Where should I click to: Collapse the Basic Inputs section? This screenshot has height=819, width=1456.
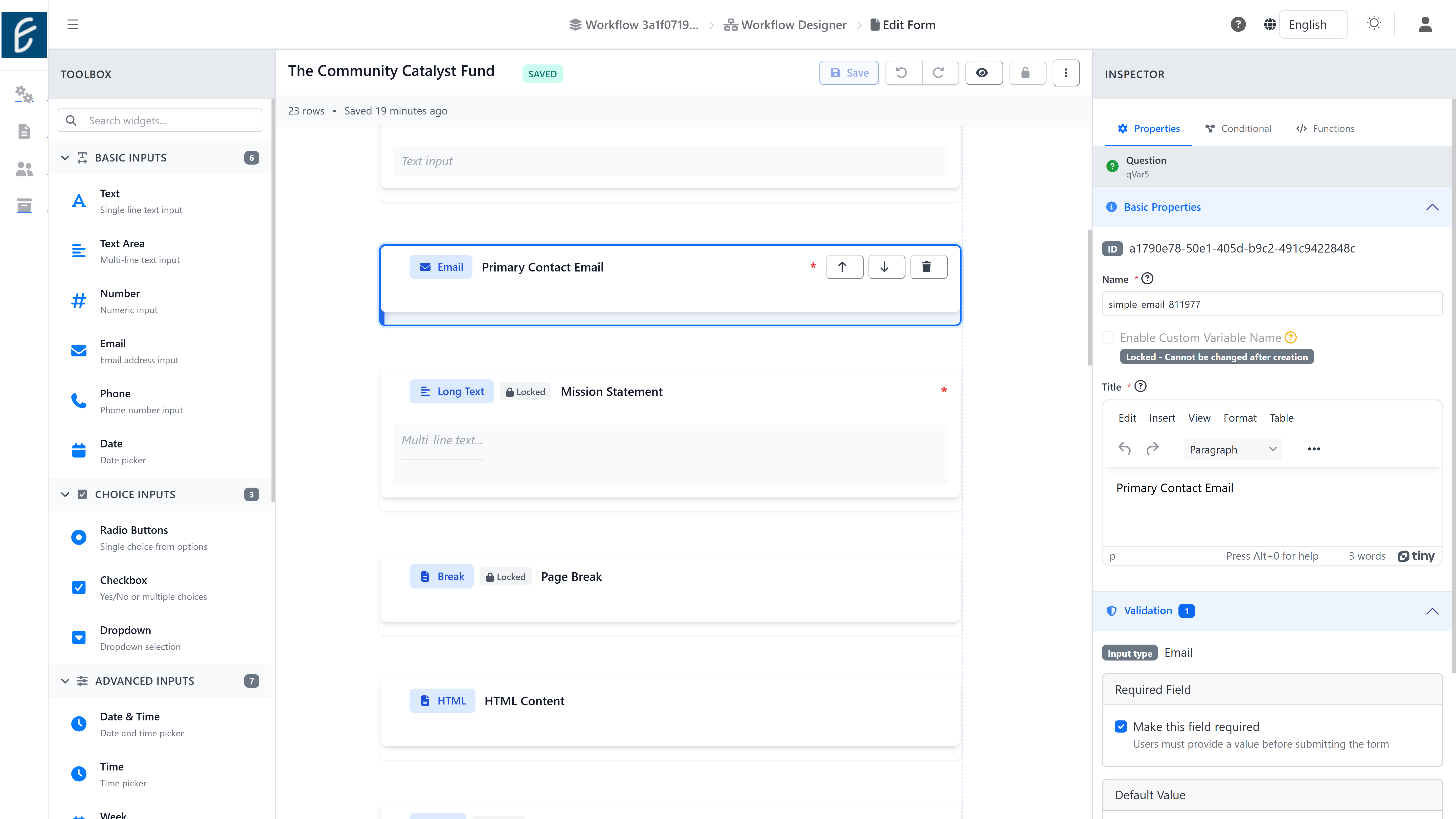coord(65,158)
